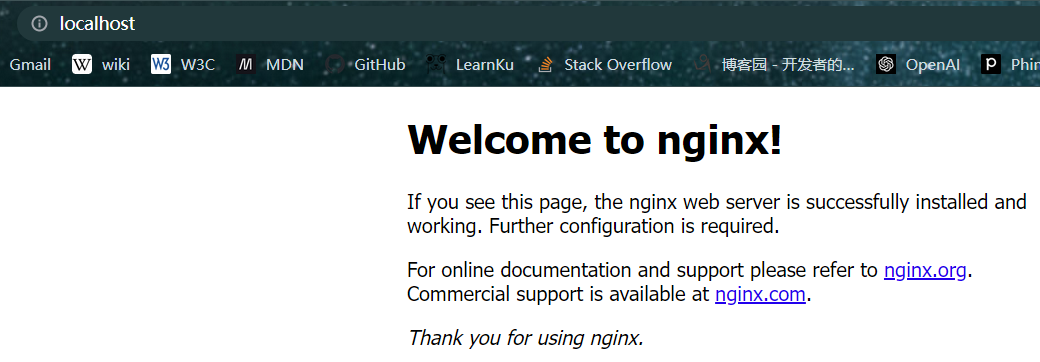Click the GitHub bookmark icon
Screen dimensions: 1040x362
point(335,64)
